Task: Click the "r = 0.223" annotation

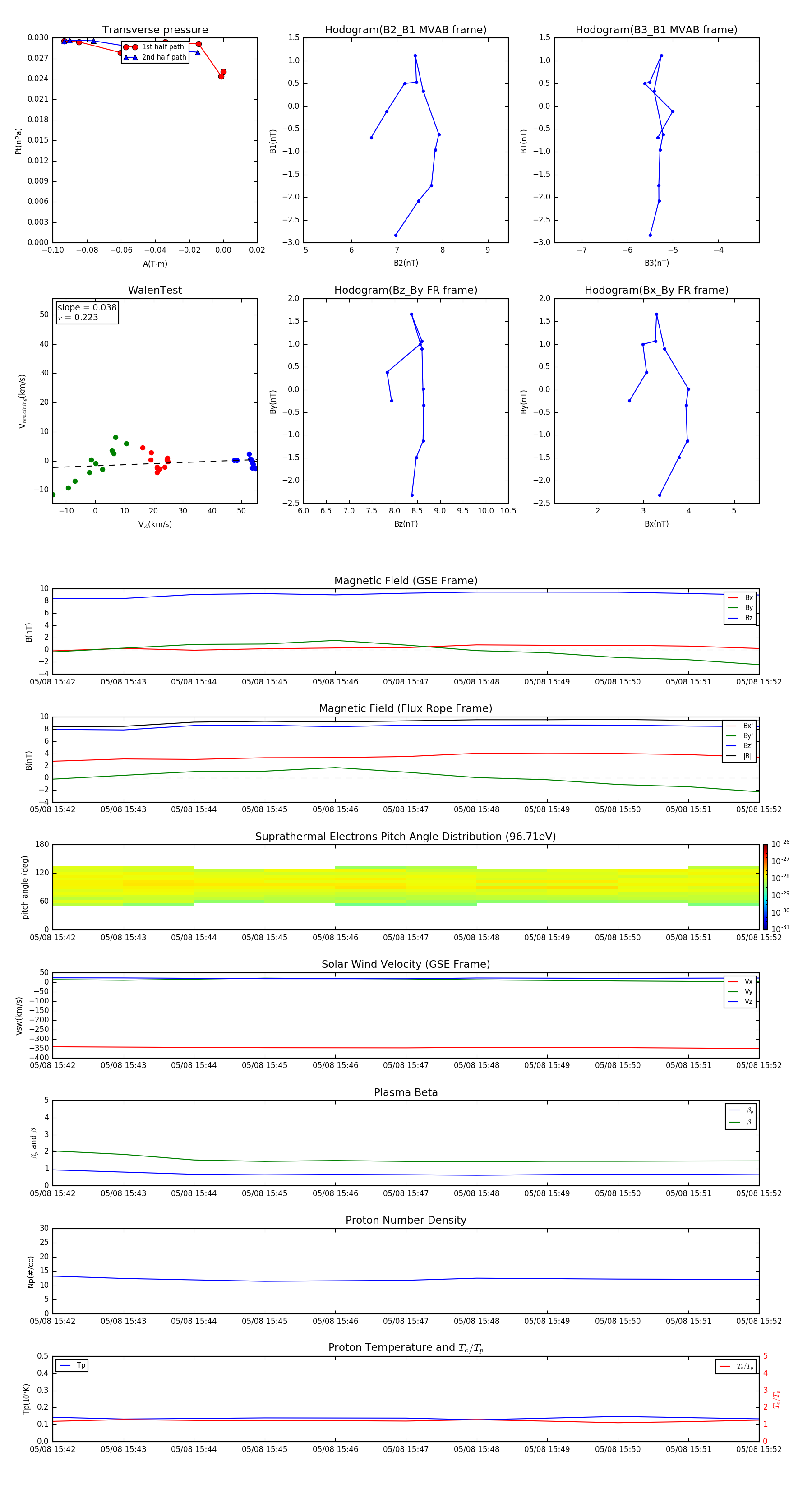Action: [78, 317]
